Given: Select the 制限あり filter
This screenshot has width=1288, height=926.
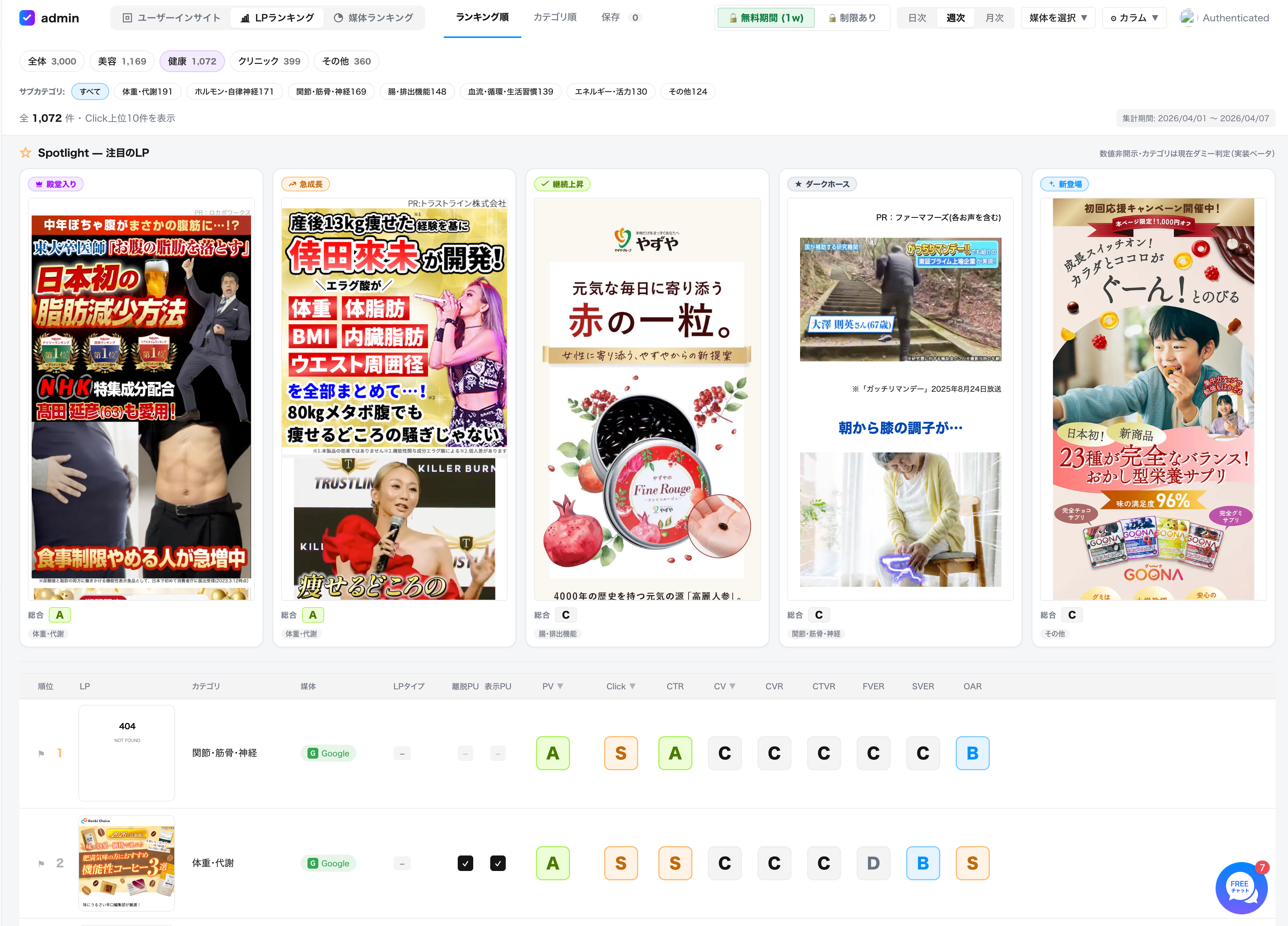Looking at the screenshot, I should (x=852, y=17).
